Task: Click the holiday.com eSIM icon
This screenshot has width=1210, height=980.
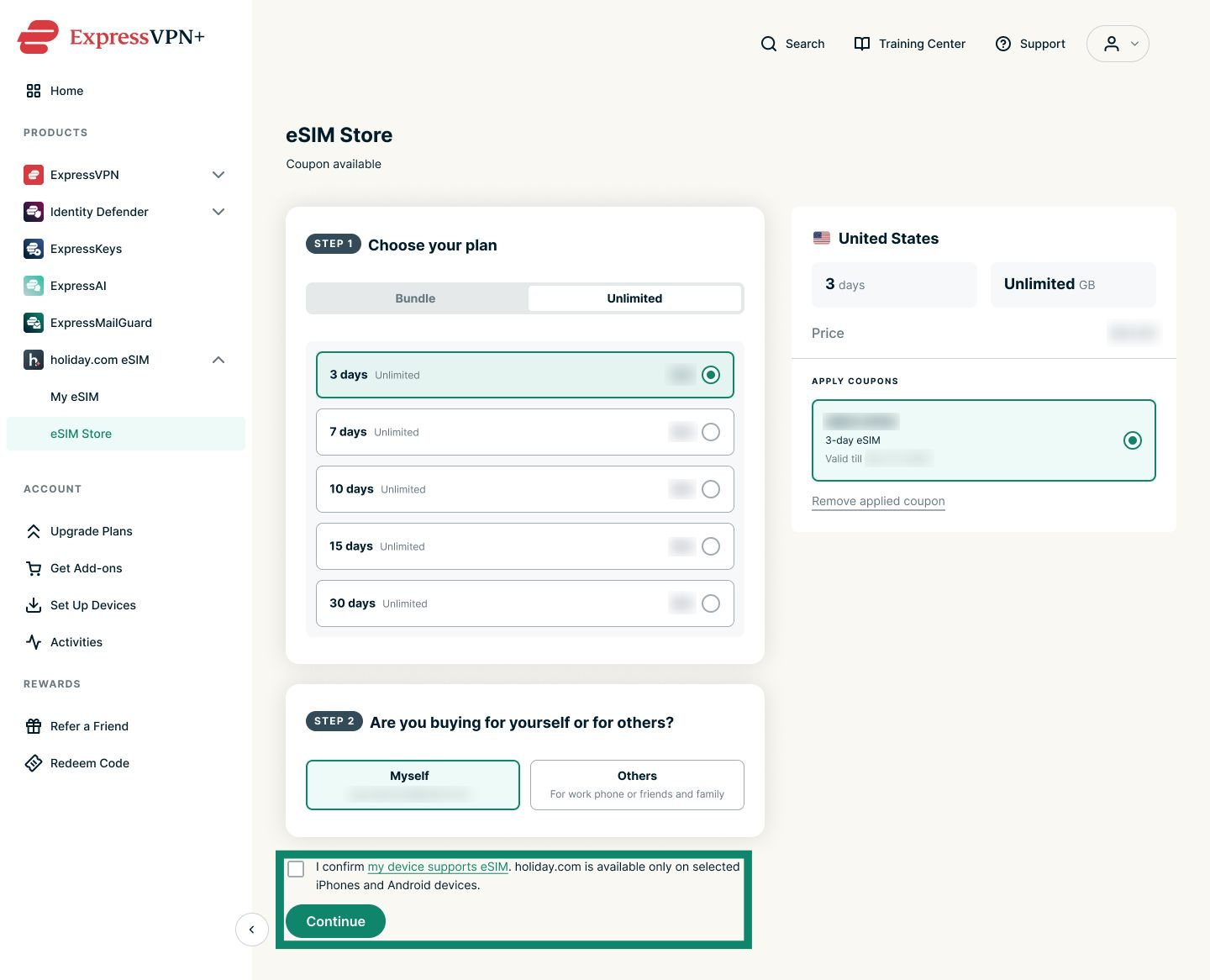Action: coord(34,360)
